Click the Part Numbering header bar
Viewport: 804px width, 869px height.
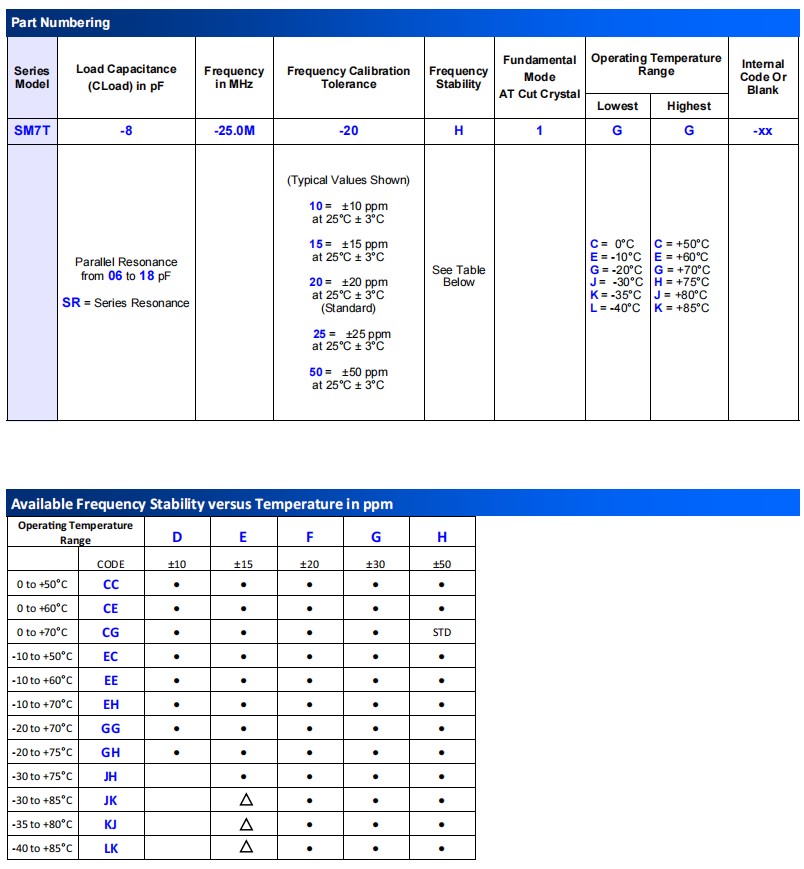point(403,23)
